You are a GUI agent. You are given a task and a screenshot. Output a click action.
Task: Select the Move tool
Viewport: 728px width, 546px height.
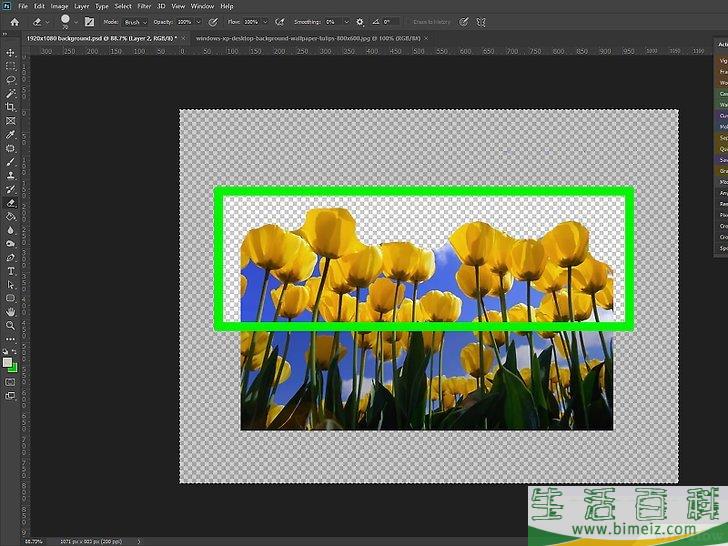tap(10, 52)
